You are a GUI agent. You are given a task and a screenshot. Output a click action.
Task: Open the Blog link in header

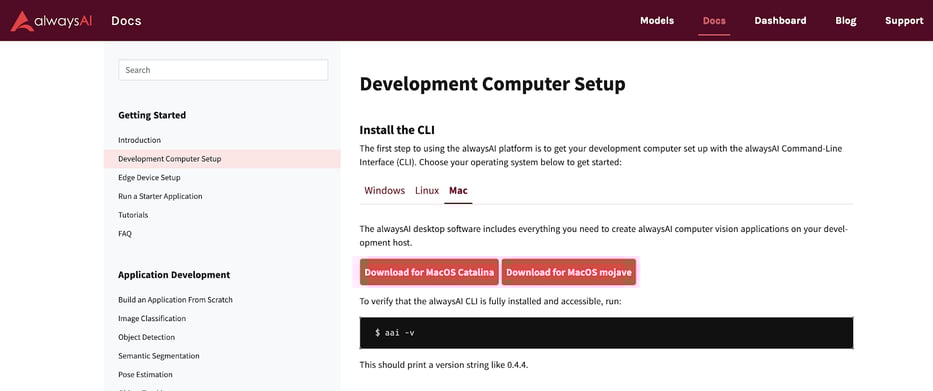coord(846,20)
